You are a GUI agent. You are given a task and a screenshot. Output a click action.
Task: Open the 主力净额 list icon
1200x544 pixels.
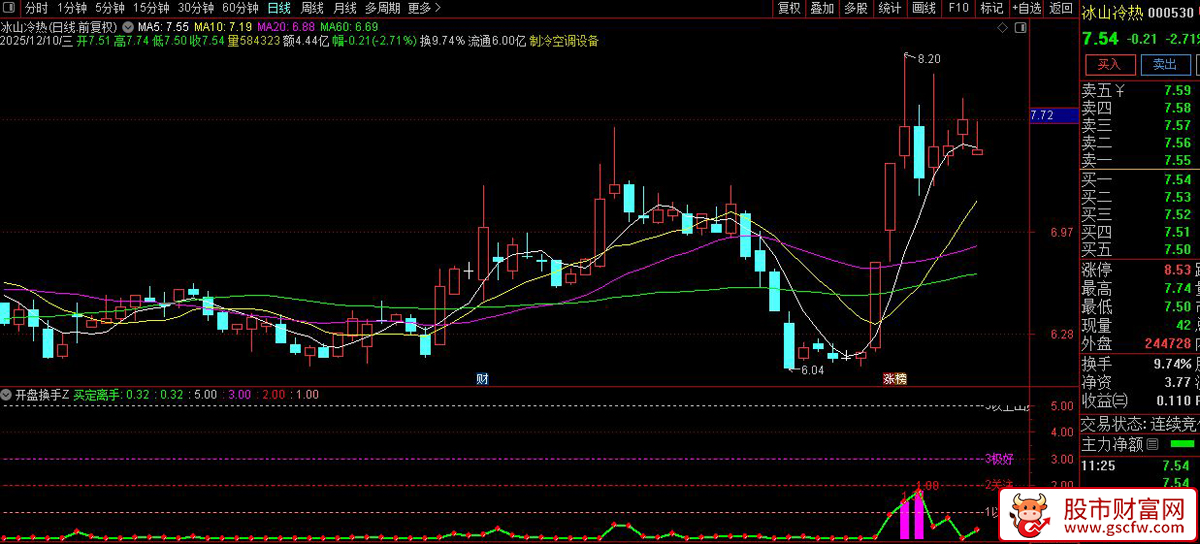point(1152,443)
